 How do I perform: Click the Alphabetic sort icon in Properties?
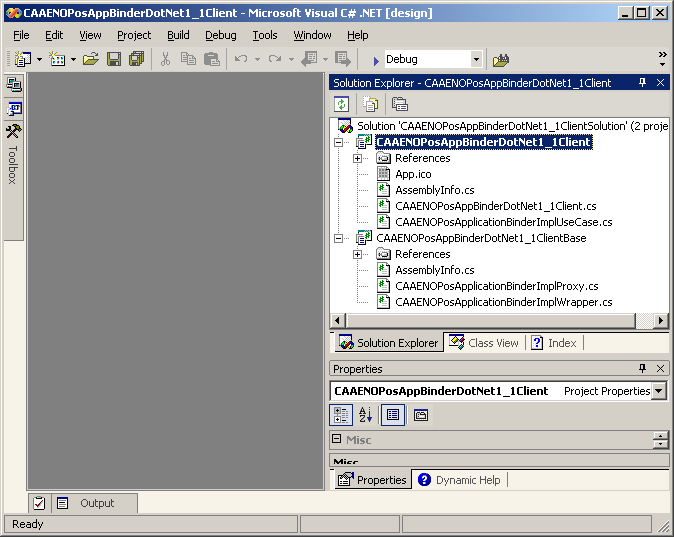coord(365,415)
